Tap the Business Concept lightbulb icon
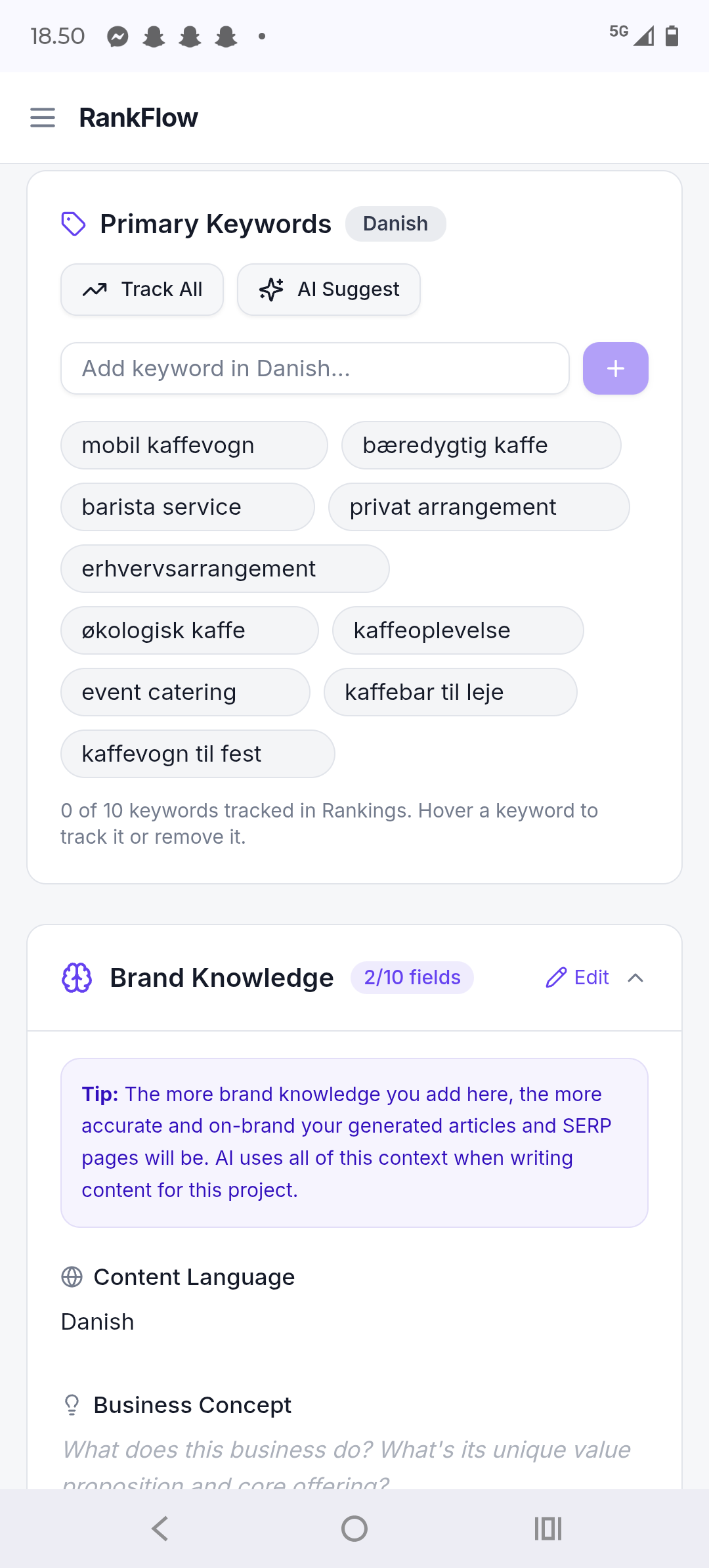Viewport: 709px width, 1568px height. [x=72, y=1405]
